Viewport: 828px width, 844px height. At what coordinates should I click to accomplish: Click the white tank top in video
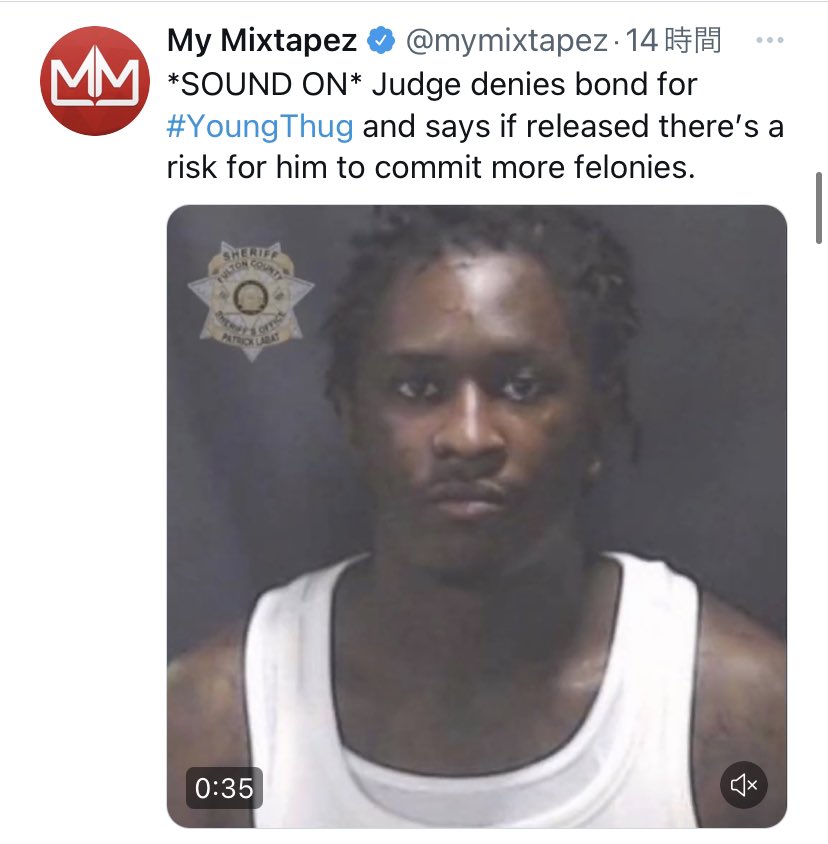coord(474,700)
